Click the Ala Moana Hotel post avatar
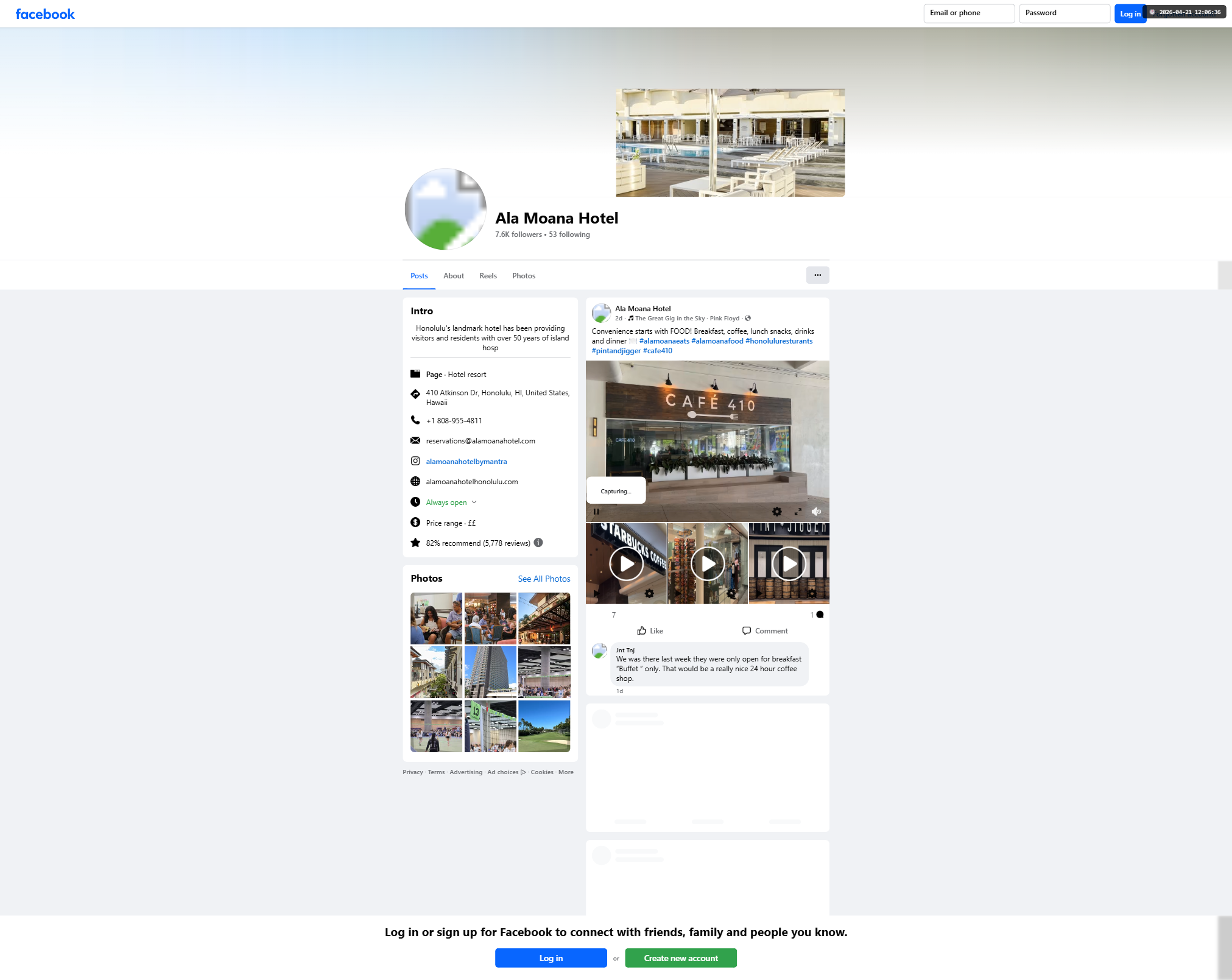1232x980 pixels. pos(601,313)
